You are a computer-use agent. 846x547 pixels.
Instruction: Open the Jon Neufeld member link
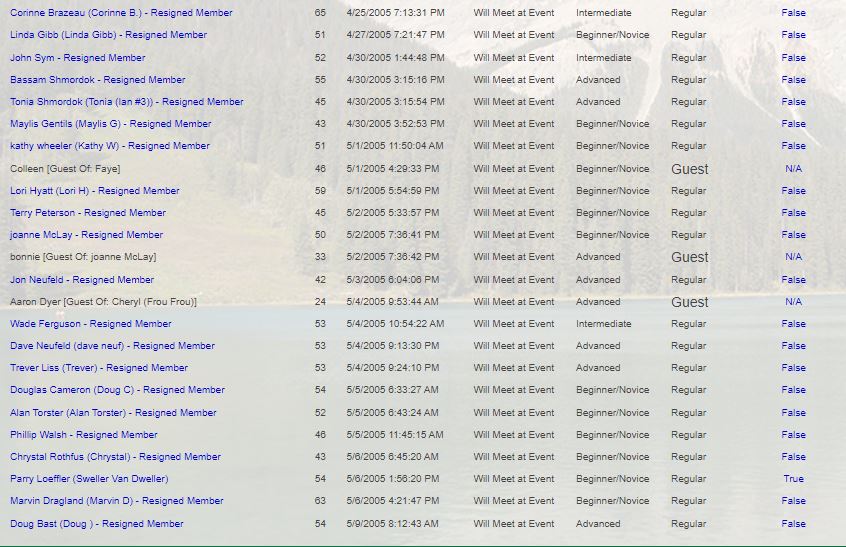(82, 280)
